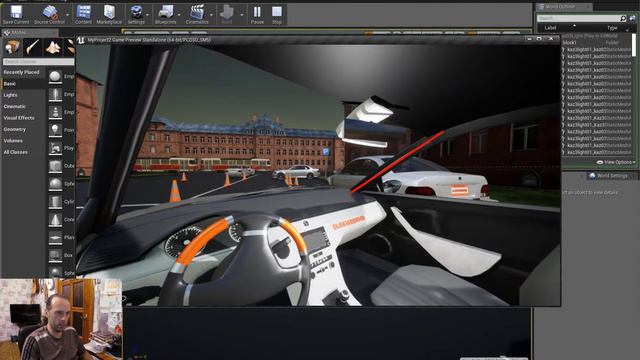Open Source Control from the toolbar
Viewport: 640px width, 360px height.
tap(49, 14)
